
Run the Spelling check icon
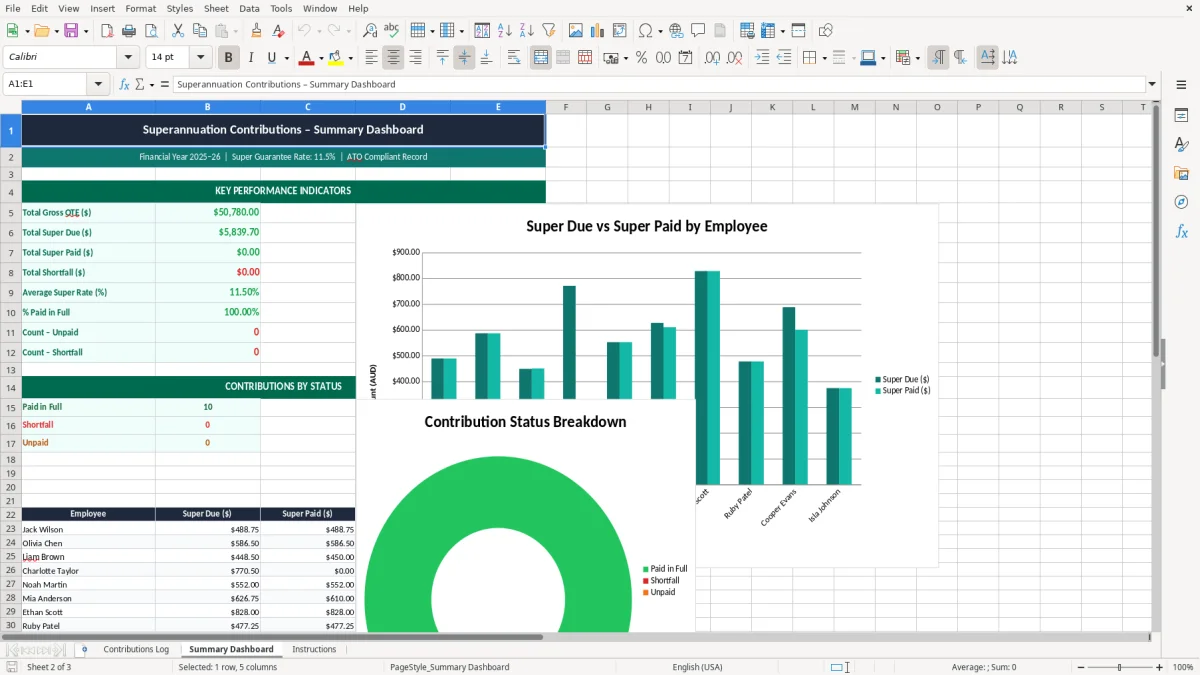[392, 31]
